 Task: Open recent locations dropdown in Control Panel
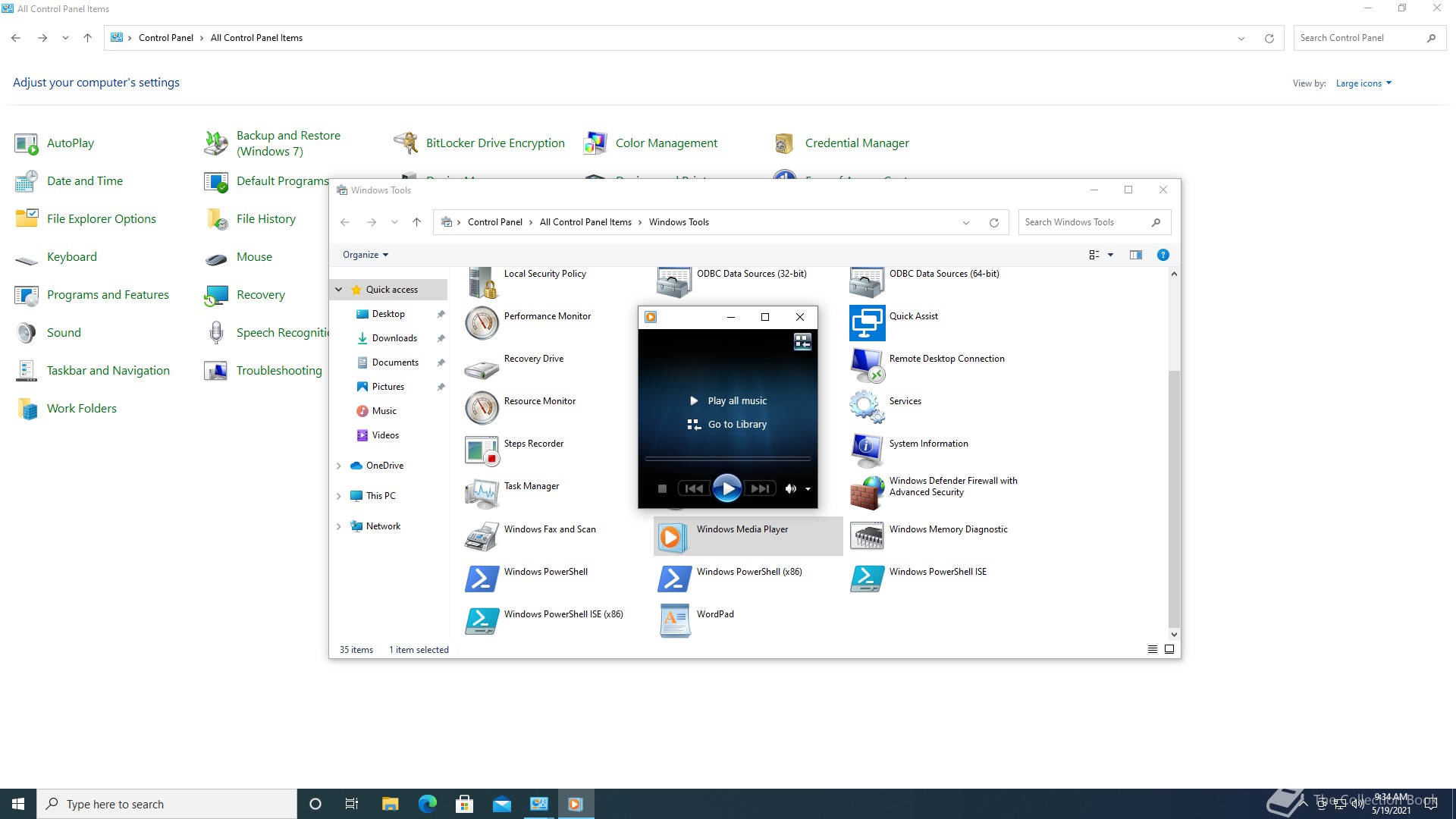click(x=65, y=38)
